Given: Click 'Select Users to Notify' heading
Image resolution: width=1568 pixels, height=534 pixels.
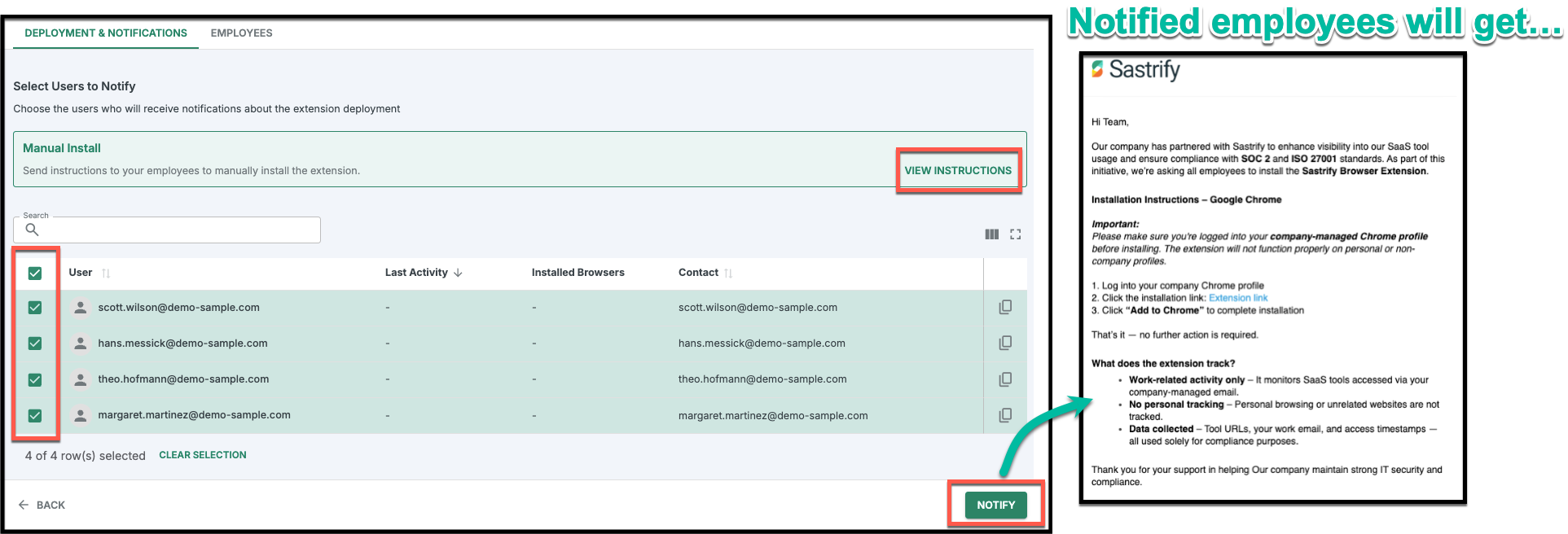Looking at the screenshot, I should (x=74, y=86).
